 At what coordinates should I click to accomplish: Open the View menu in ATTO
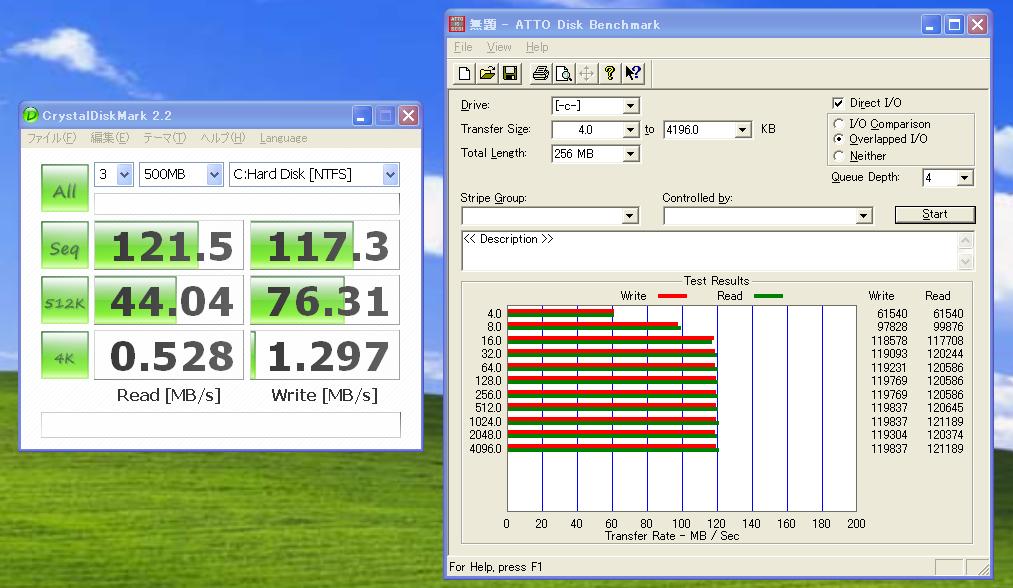pos(498,47)
